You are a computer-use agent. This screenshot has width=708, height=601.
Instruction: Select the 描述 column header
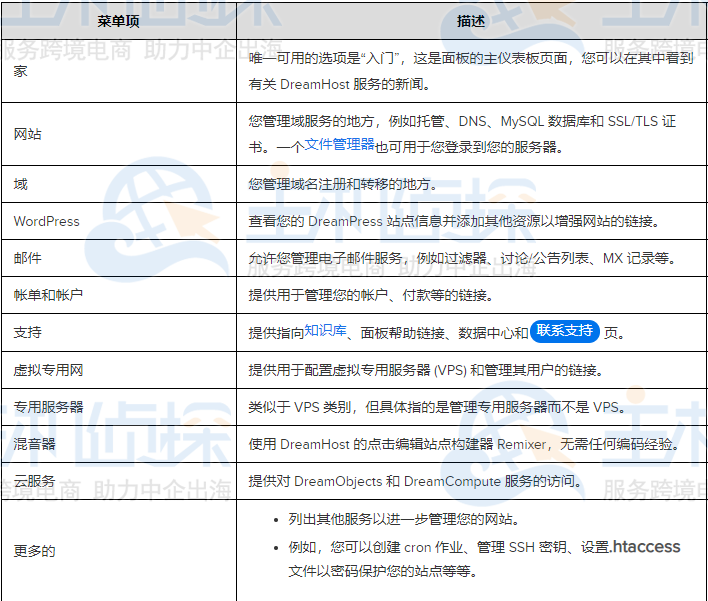[471, 21]
